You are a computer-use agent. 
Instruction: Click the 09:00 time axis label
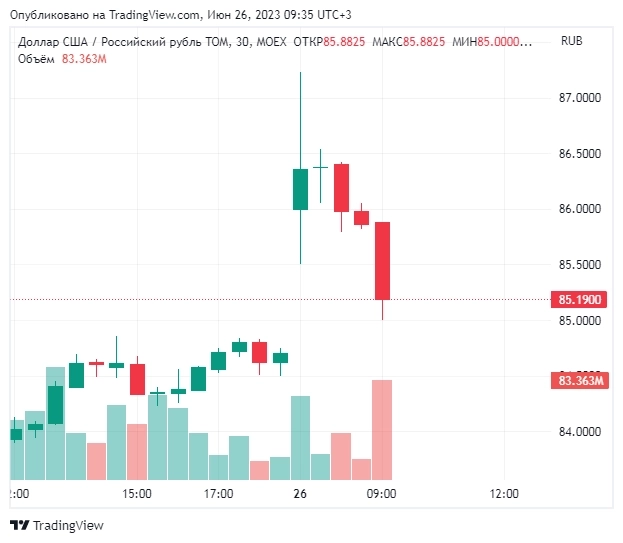pyautogui.click(x=382, y=493)
